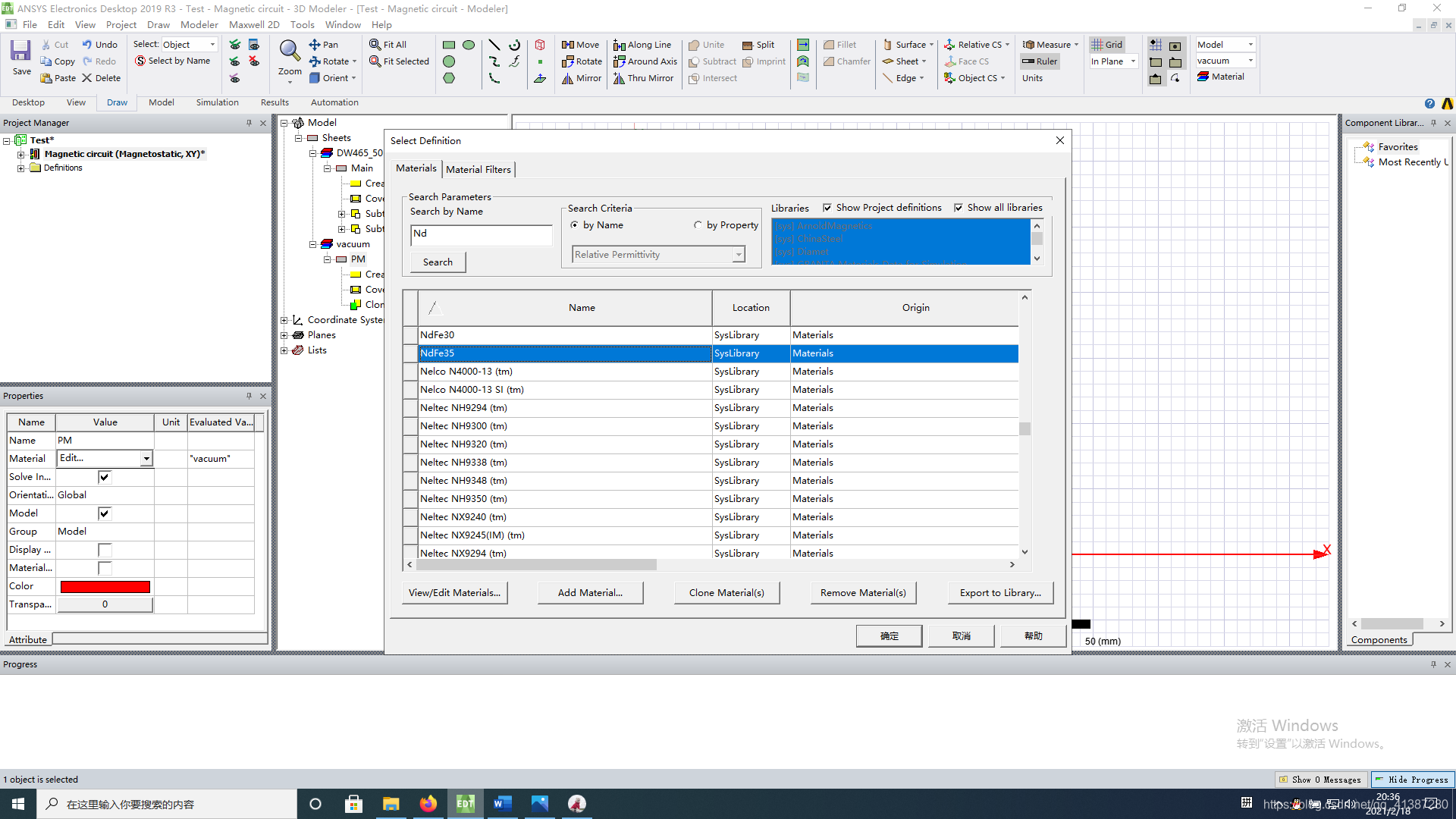Switch to the Material Filters tab
Screen dimensions: 1456x819
point(479,169)
